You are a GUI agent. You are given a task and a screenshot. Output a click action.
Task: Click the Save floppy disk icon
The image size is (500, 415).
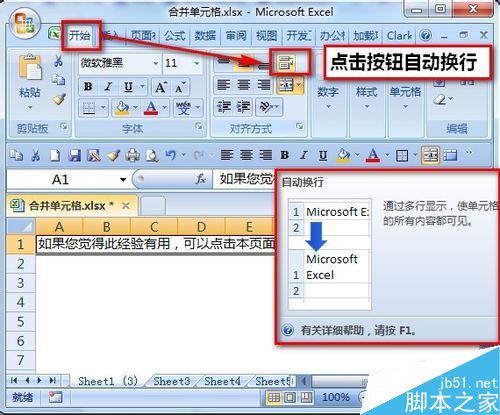tap(75, 155)
